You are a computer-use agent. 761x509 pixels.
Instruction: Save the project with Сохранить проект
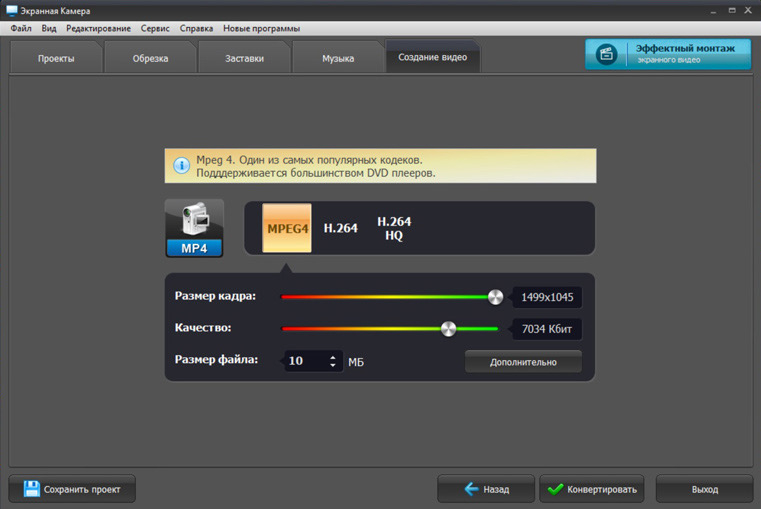pos(72,489)
